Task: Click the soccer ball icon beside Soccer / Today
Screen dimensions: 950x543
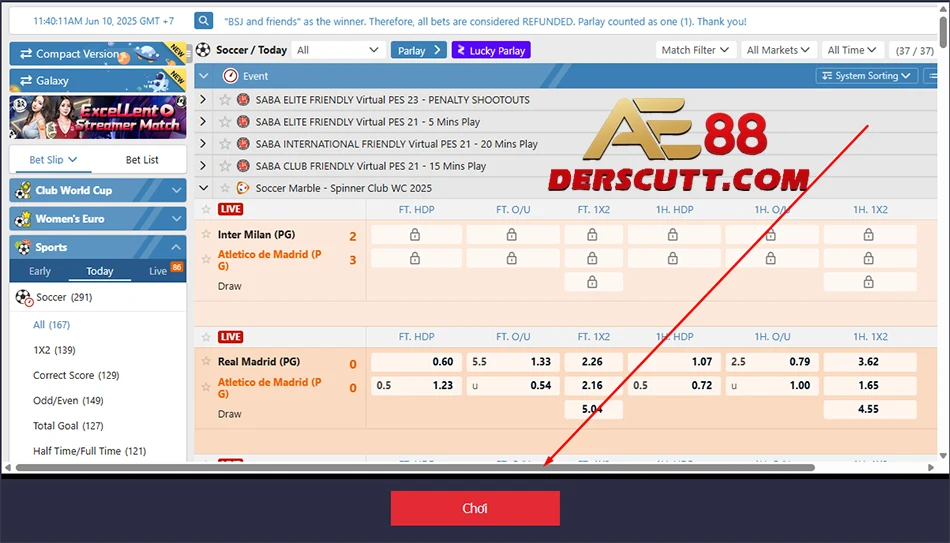Action: tap(204, 50)
